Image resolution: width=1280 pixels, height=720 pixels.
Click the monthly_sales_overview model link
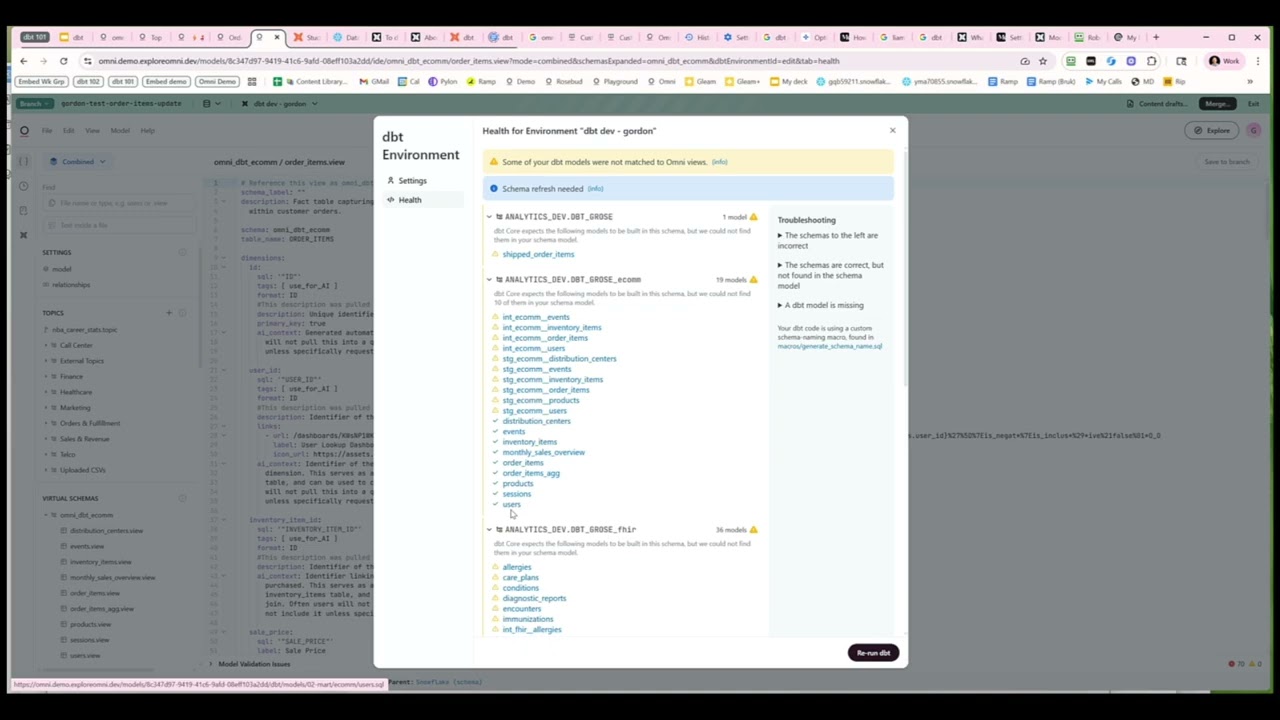coord(543,452)
